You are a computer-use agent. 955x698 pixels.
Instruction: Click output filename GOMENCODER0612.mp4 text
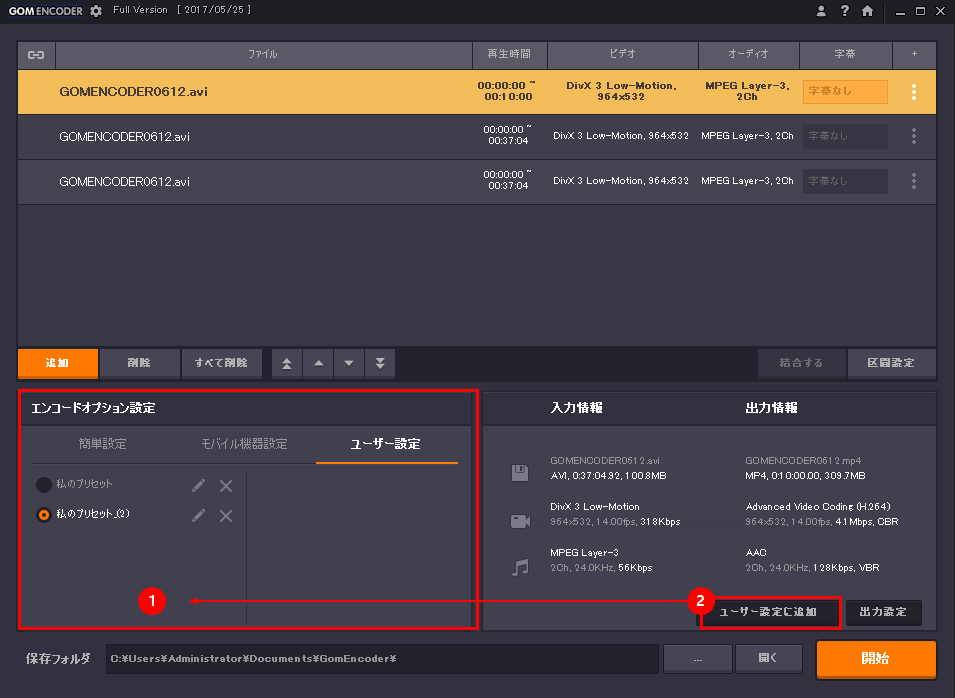(803, 461)
